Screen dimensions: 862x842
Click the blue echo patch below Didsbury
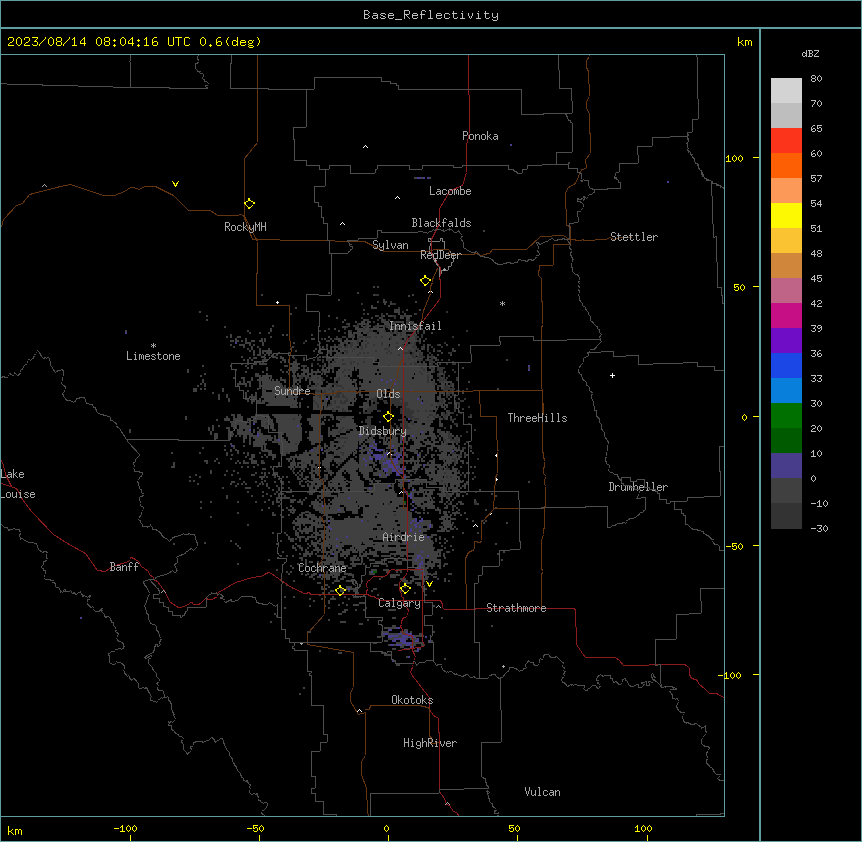coord(386,461)
